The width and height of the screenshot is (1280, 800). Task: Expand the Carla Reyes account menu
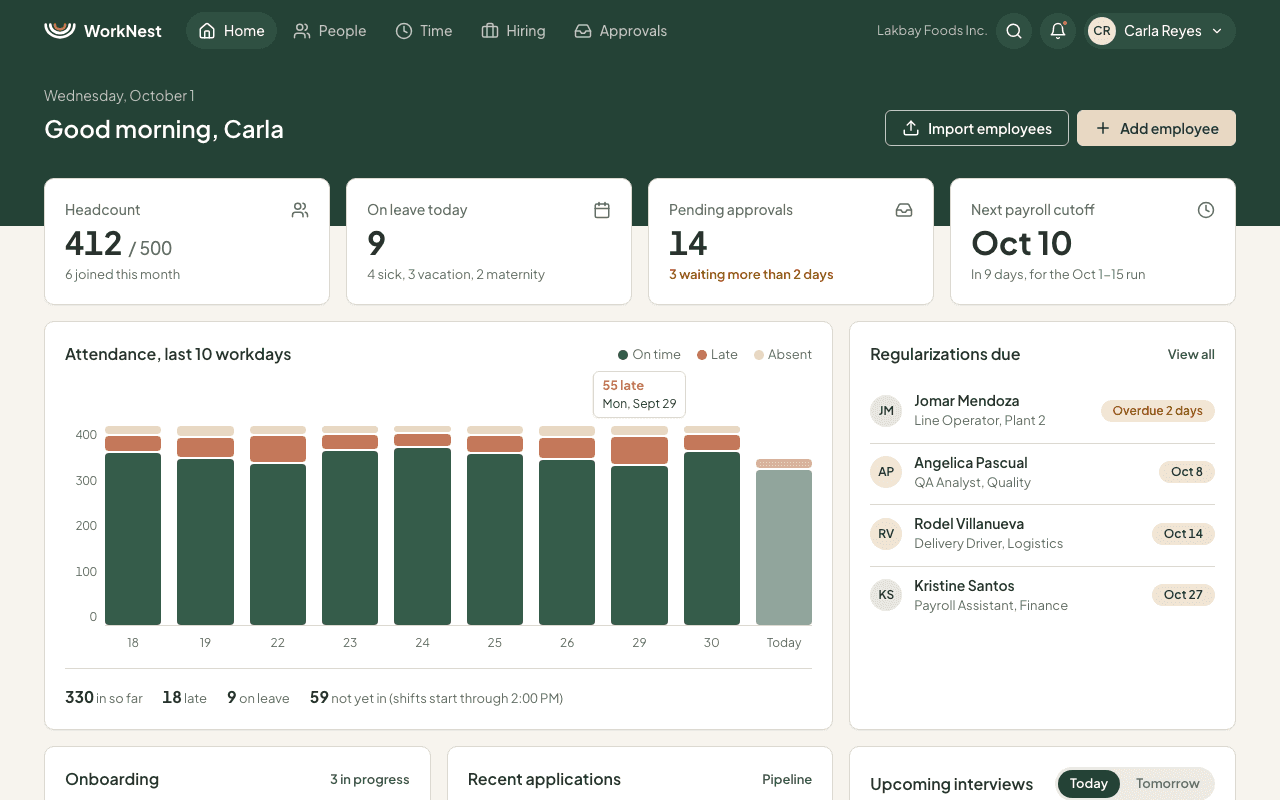click(1160, 31)
